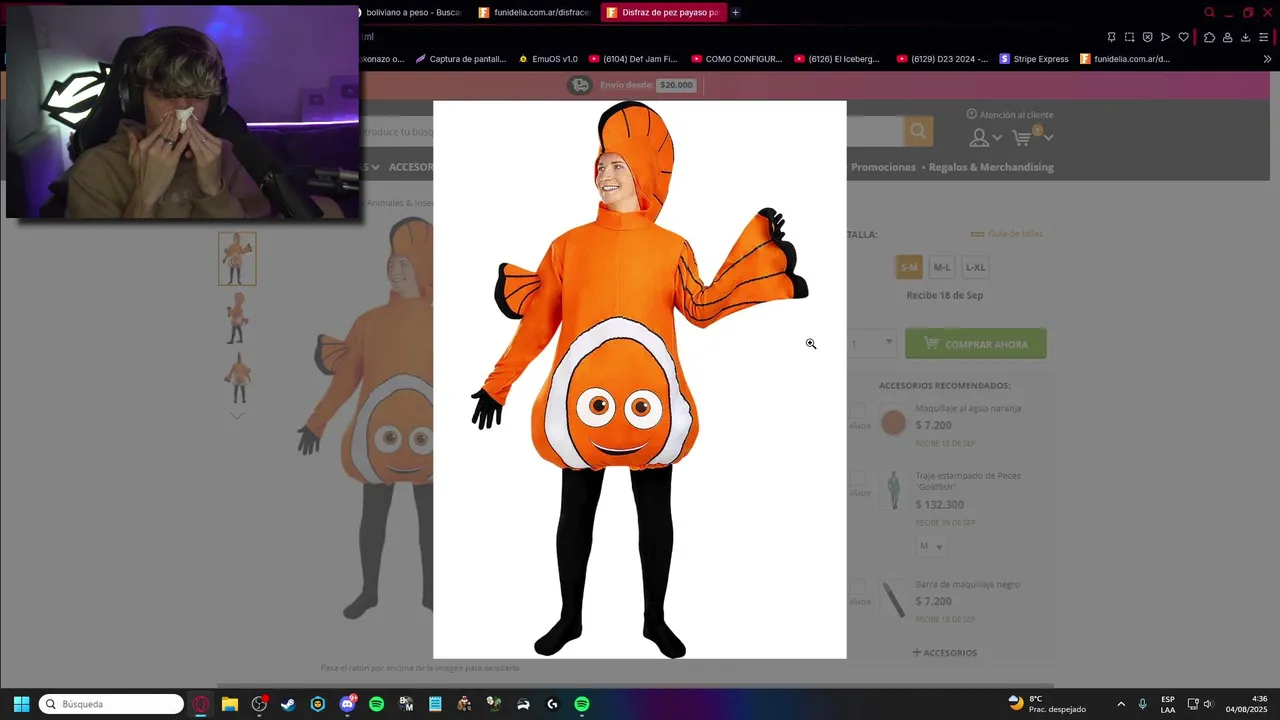Click the taskbar Búsqueda search box
1280x720 pixels.
pyautogui.click(x=111, y=704)
